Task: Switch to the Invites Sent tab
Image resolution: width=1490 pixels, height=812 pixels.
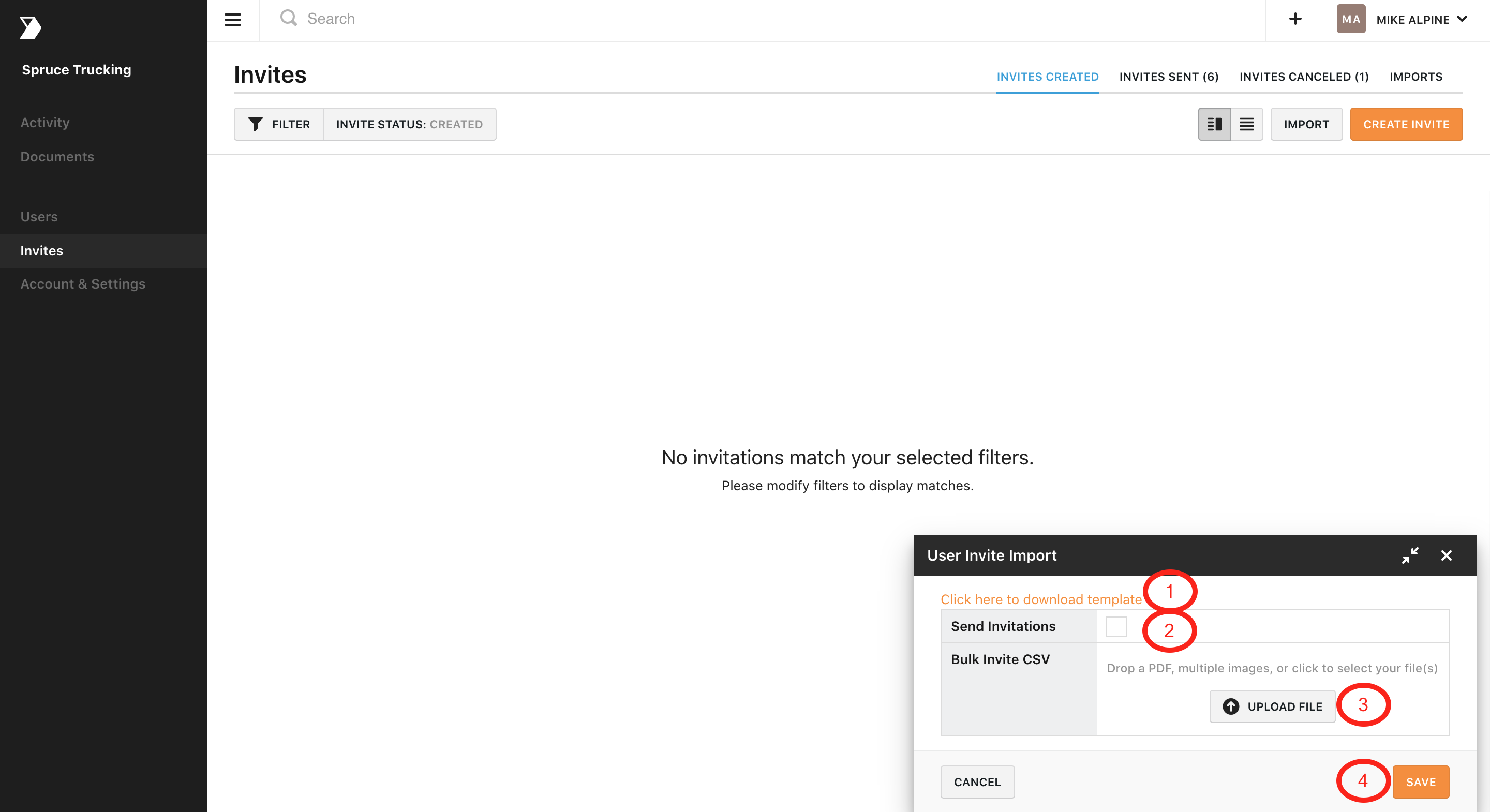Action: pyautogui.click(x=1168, y=77)
